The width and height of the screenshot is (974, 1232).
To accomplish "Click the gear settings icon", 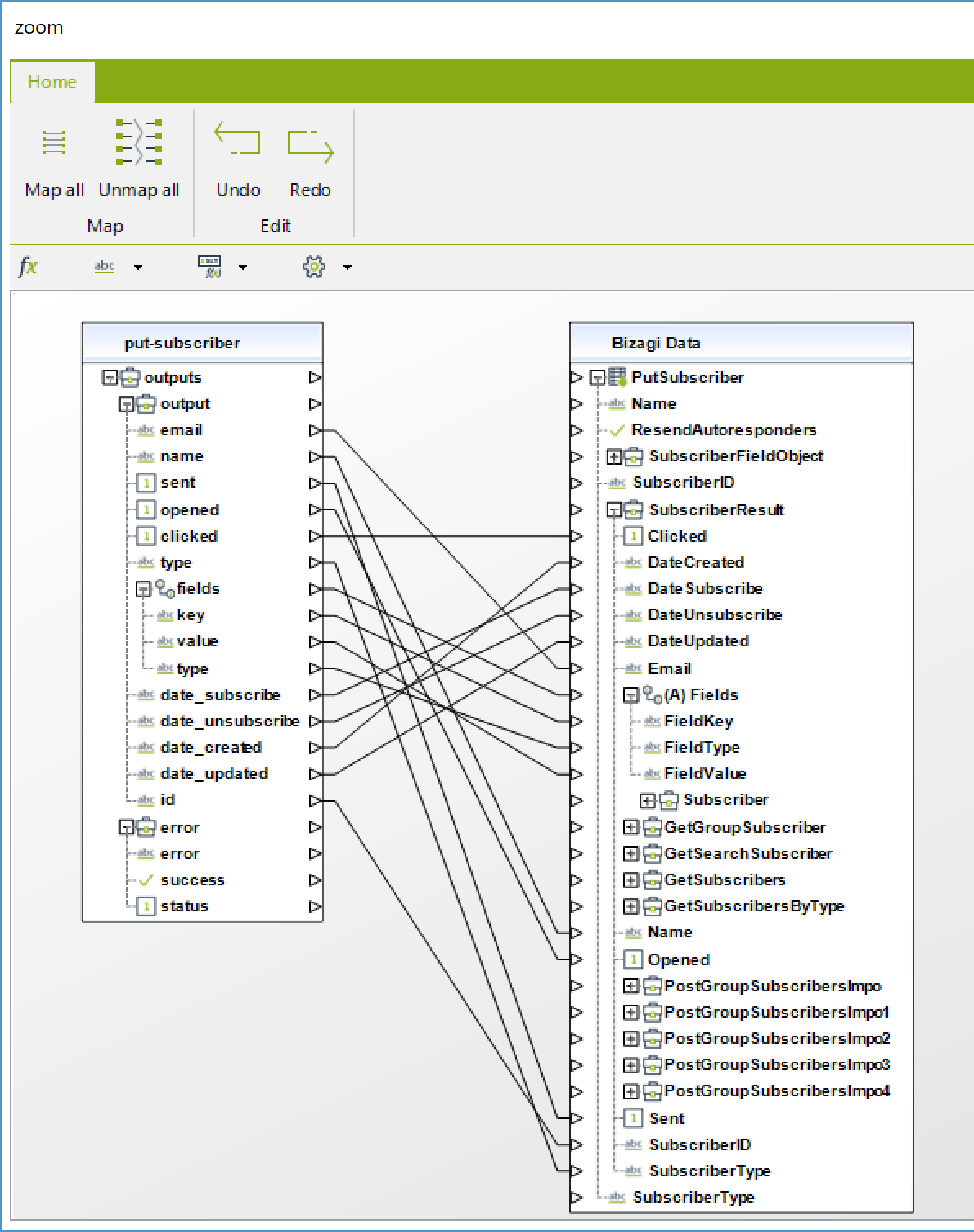I will [x=314, y=267].
